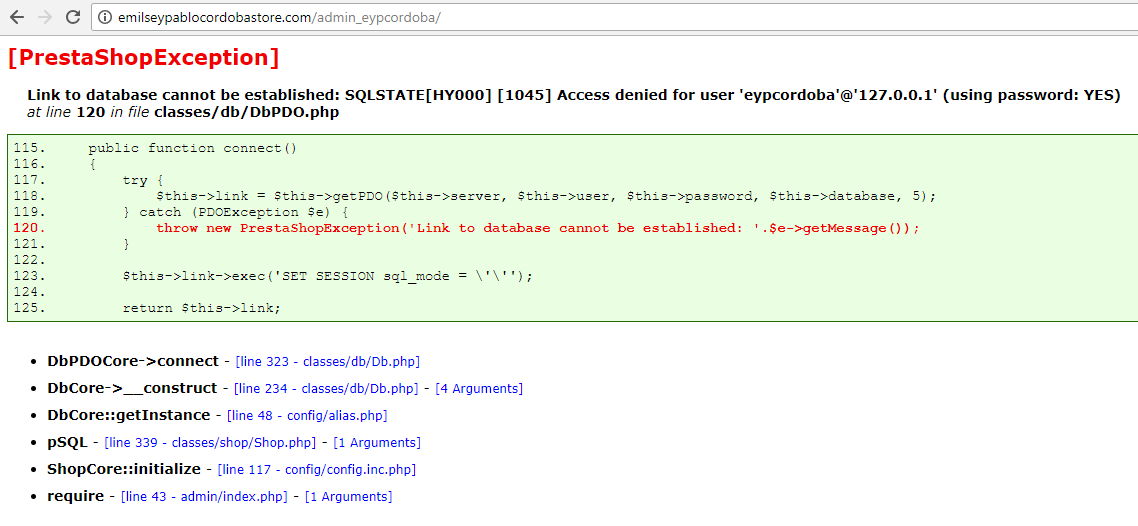Click ShopCore::initialize trace entry
Image resolution: width=1138 pixels, height=526 pixels.
[124, 469]
